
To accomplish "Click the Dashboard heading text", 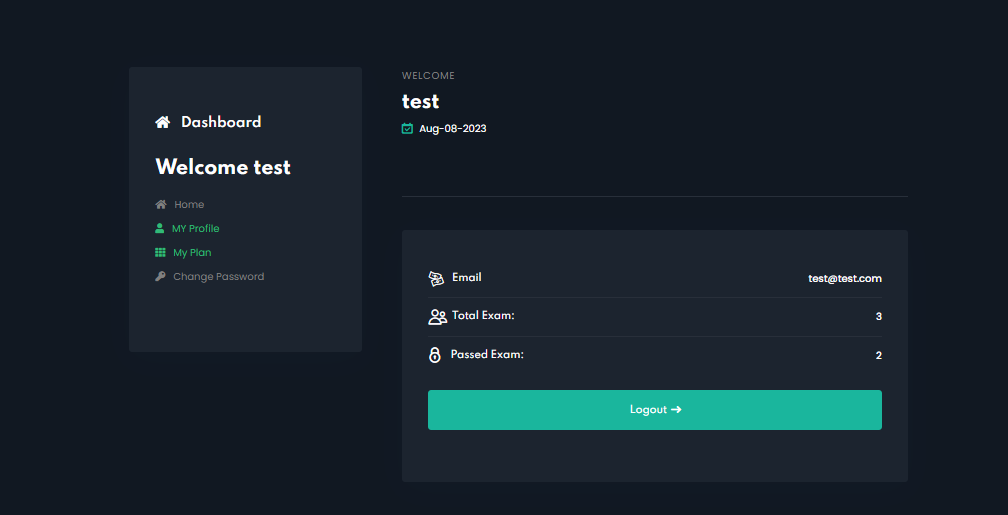I will tap(221, 122).
